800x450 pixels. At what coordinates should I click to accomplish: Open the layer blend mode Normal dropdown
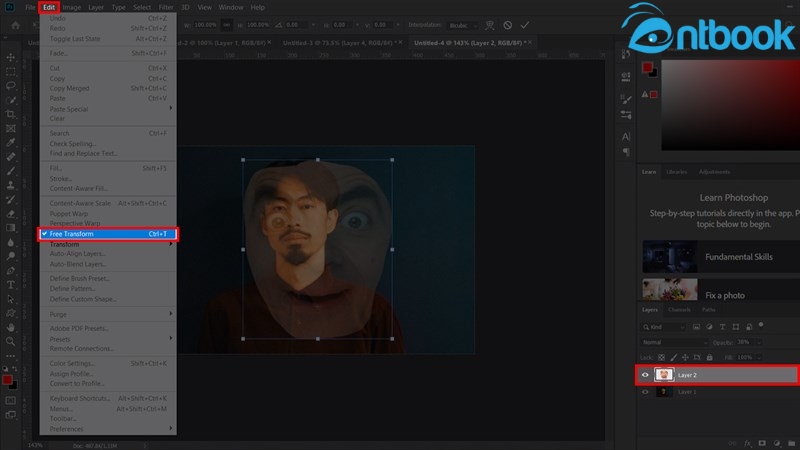(674, 342)
